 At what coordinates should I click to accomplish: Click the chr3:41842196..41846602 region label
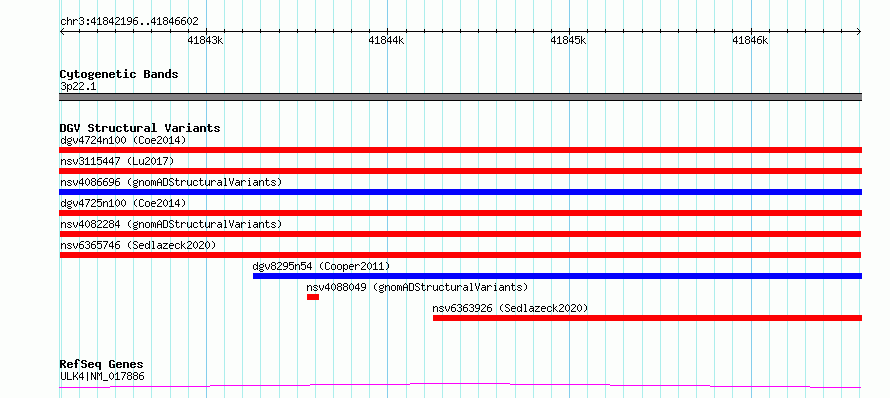[x=129, y=22]
